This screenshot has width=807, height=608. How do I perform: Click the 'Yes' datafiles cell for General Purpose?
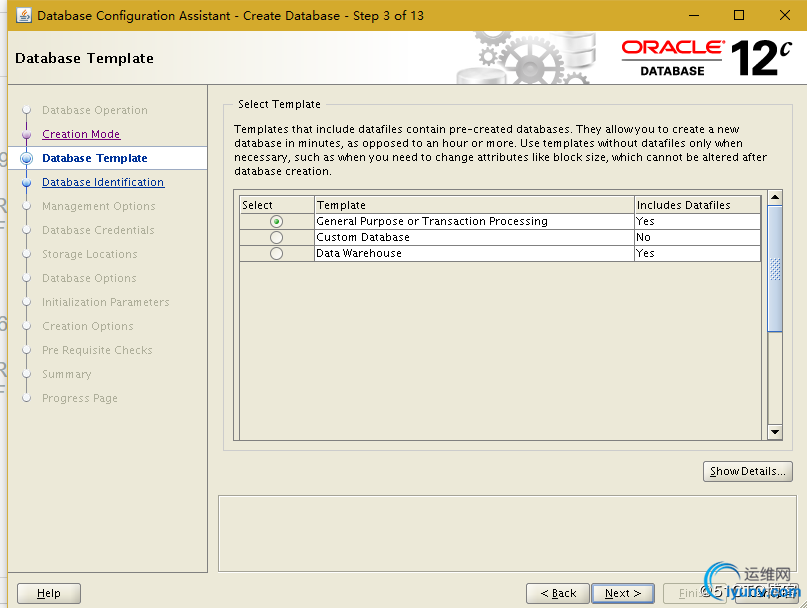(x=697, y=221)
